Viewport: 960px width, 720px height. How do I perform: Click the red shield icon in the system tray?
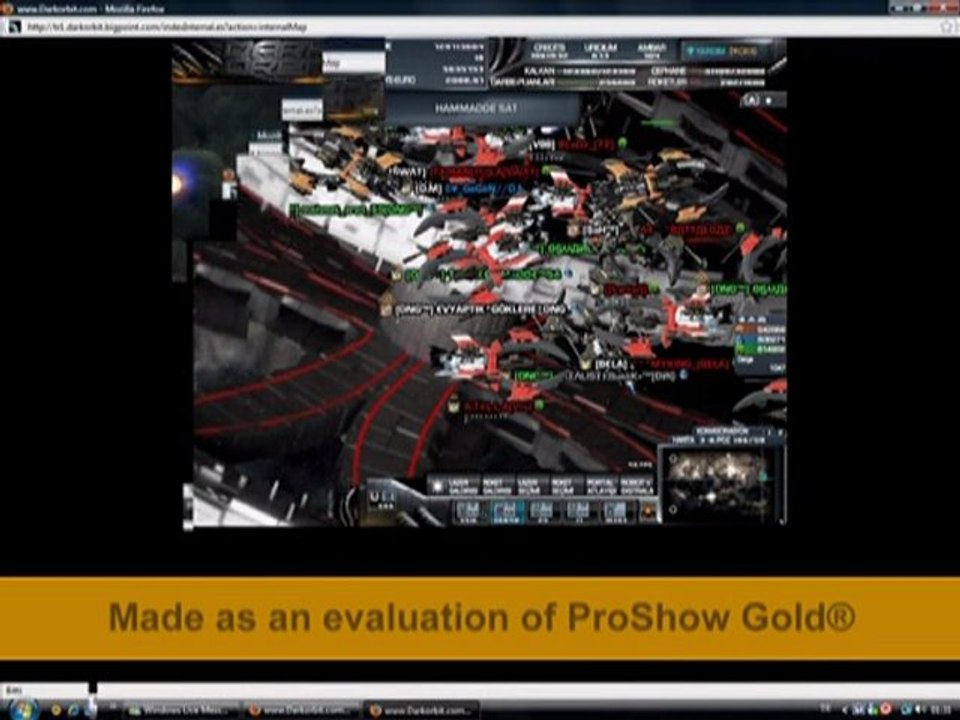click(x=885, y=710)
